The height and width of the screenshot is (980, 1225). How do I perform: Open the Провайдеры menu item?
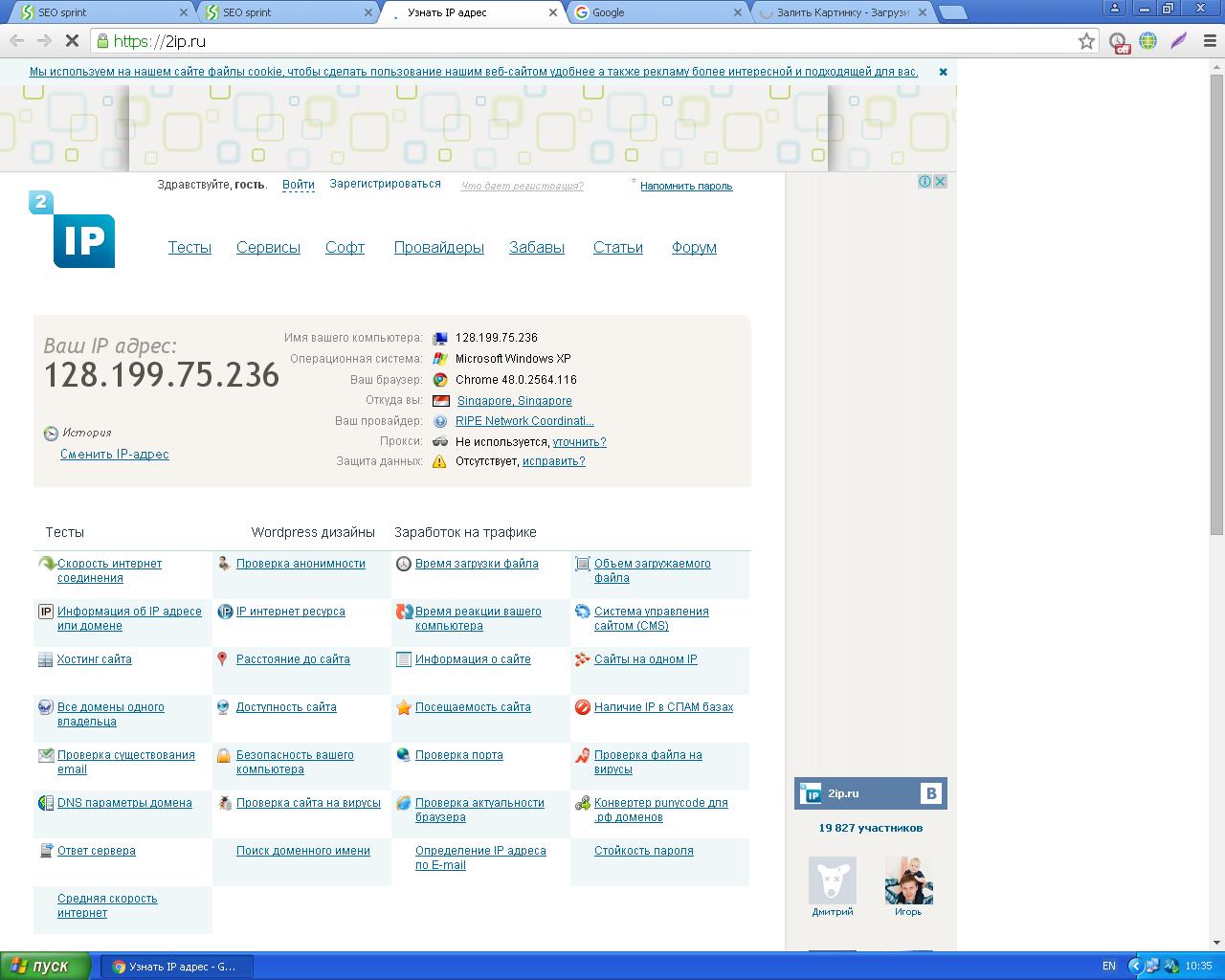pos(439,247)
